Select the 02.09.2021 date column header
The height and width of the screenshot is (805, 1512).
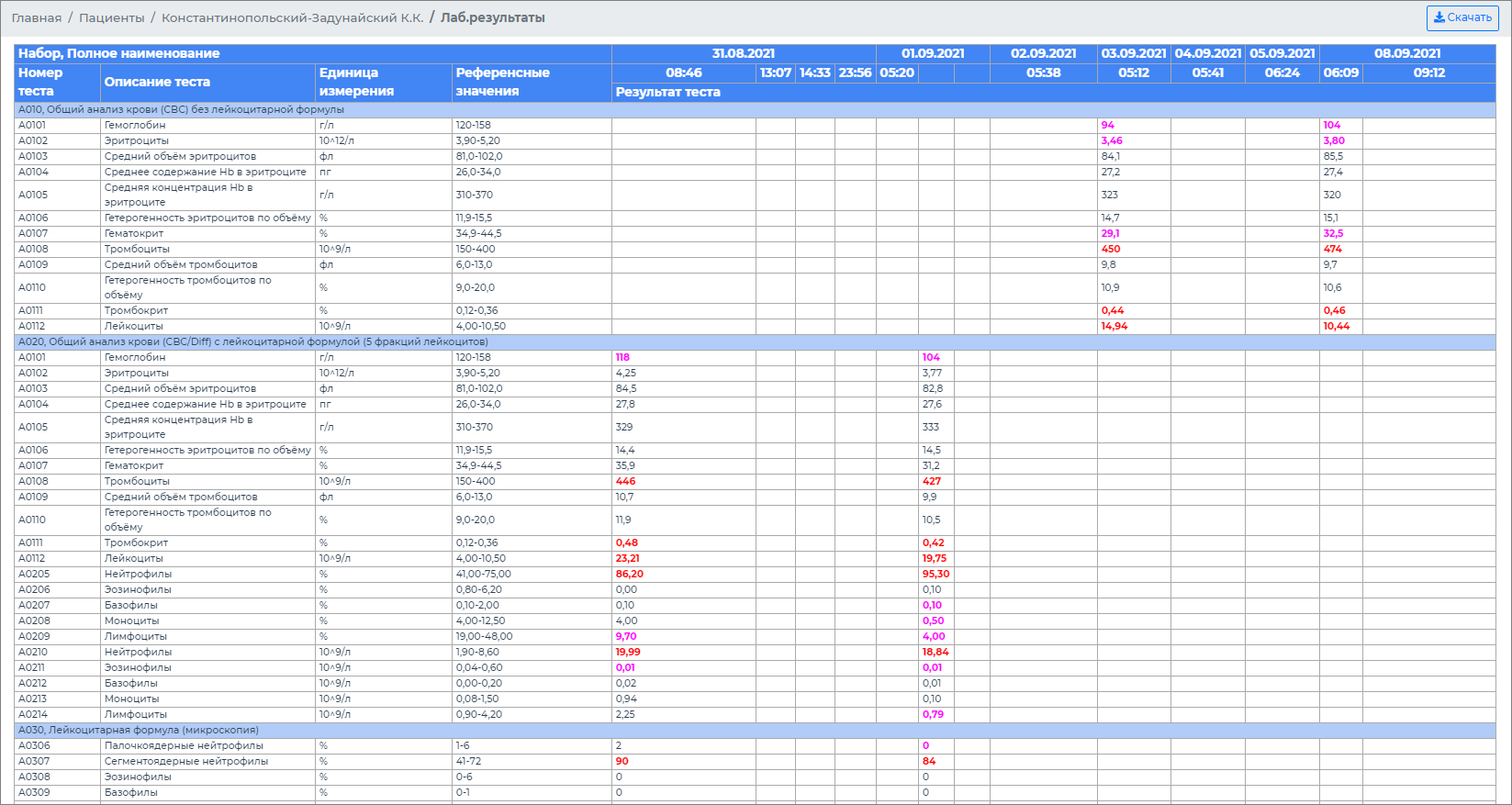click(x=1043, y=53)
